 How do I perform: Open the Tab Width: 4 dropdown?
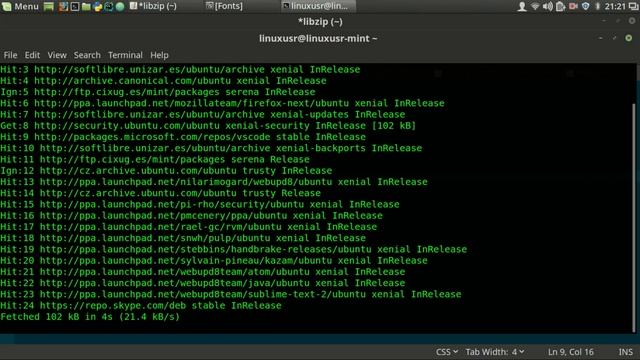495,352
